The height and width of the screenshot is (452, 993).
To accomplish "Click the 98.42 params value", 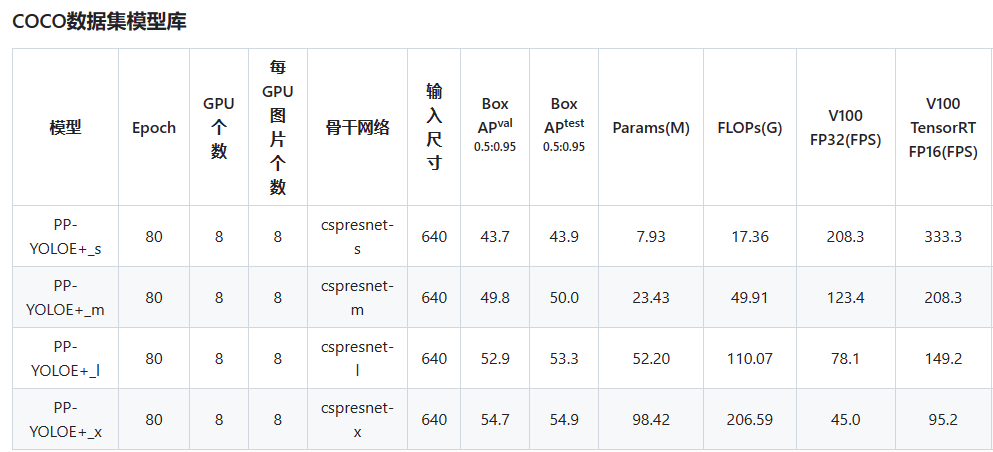I will click(651, 420).
